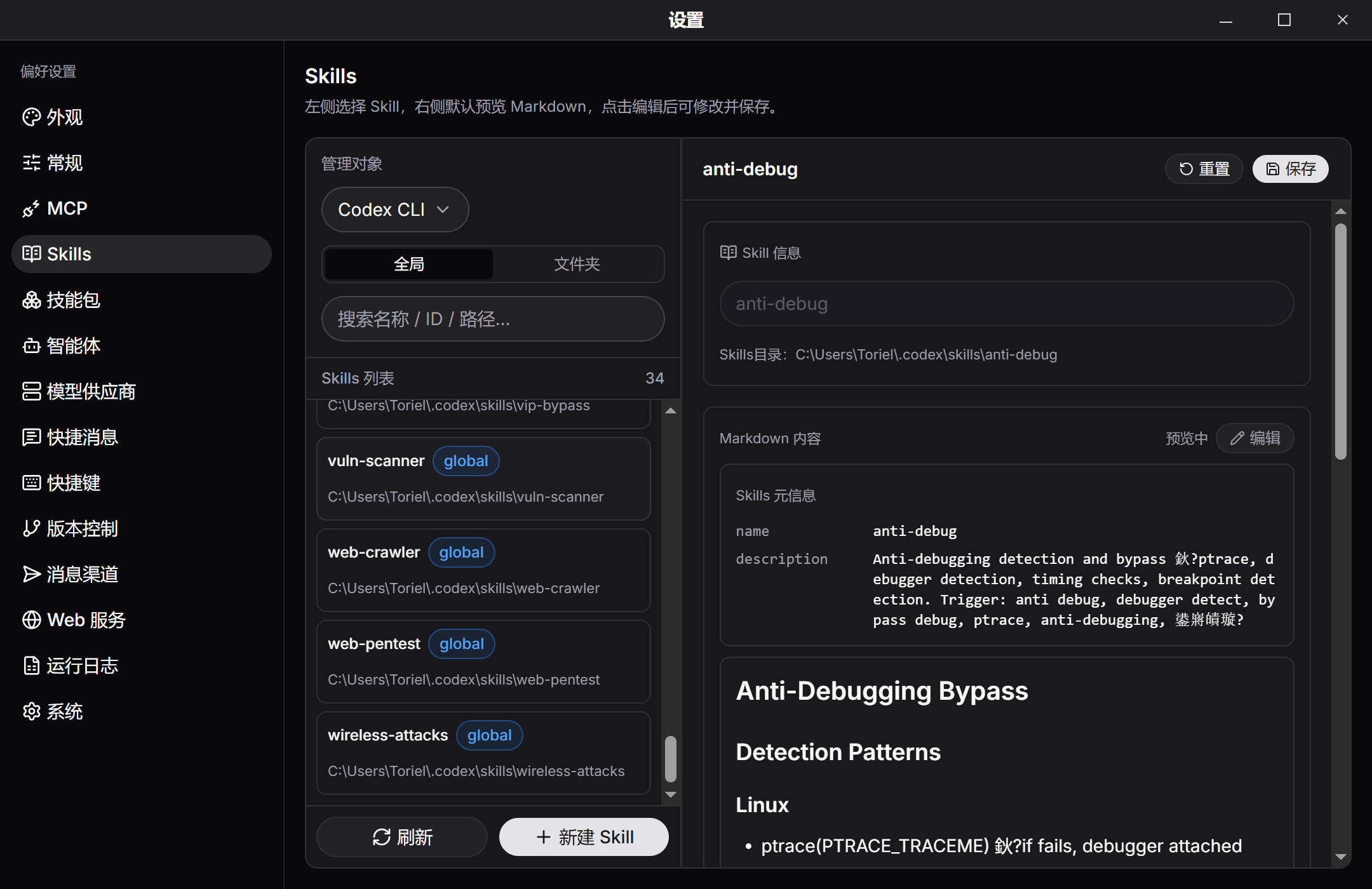Click the floppy disk icon on 保存
Image resolution: width=1372 pixels, height=889 pixels.
point(1272,169)
